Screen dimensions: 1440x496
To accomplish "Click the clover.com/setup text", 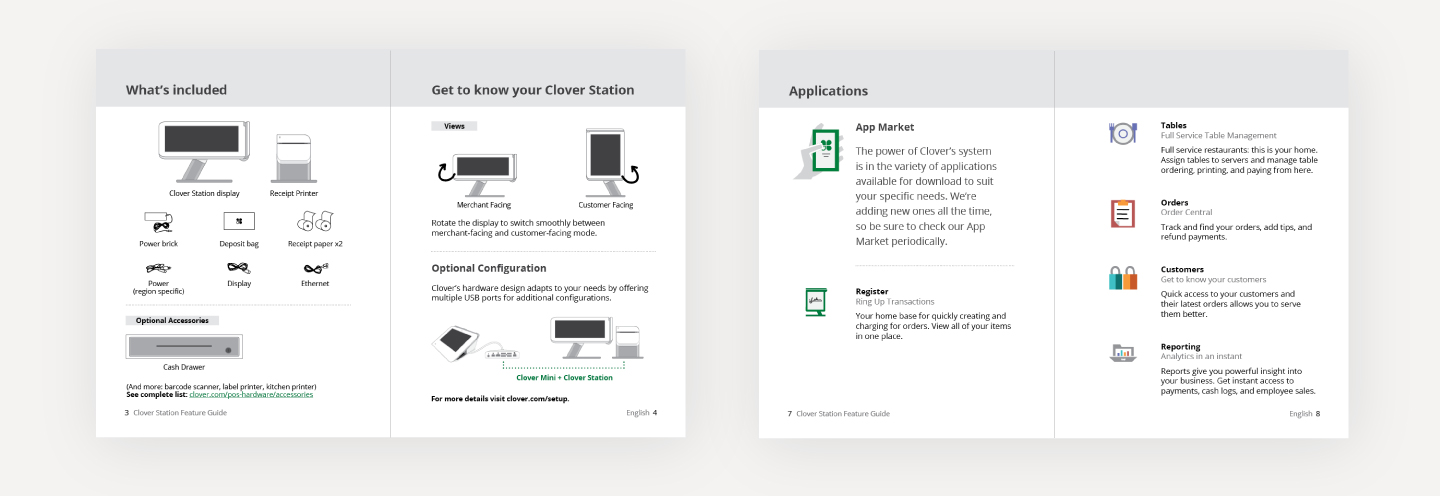I will (x=540, y=399).
